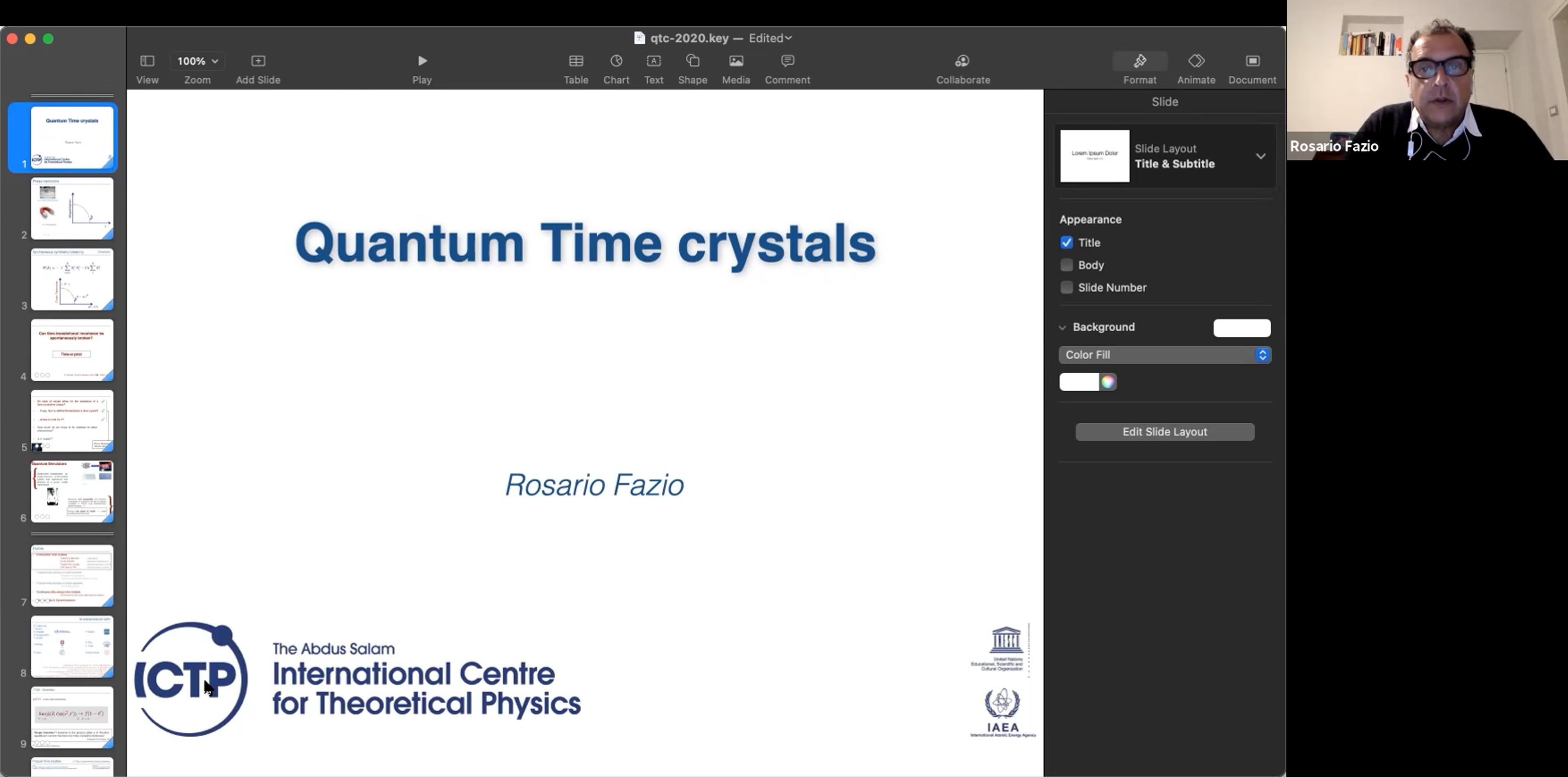Toggle the Title checkbox
This screenshot has height=777, width=1568.
point(1067,242)
